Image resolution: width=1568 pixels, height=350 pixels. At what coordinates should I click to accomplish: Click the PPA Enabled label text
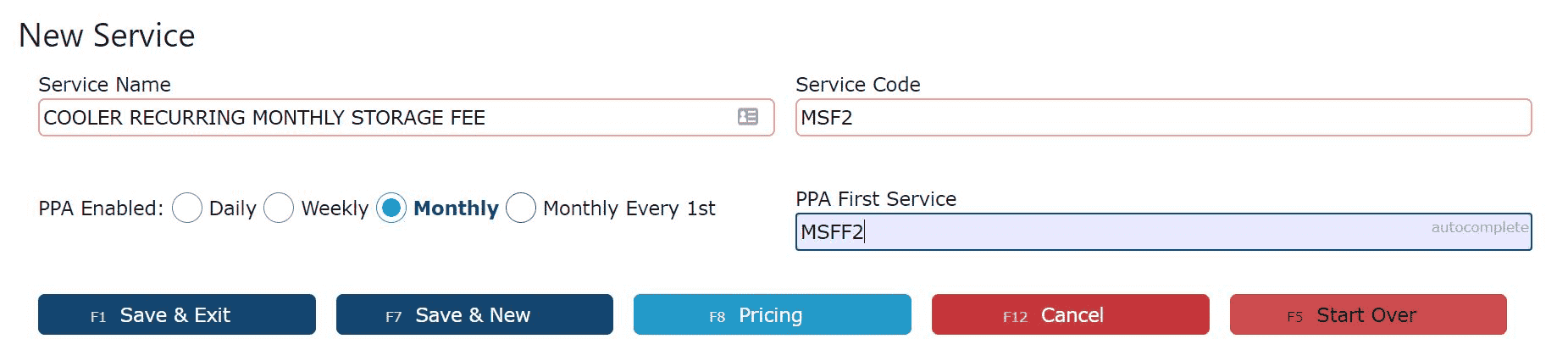pos(101,208)
